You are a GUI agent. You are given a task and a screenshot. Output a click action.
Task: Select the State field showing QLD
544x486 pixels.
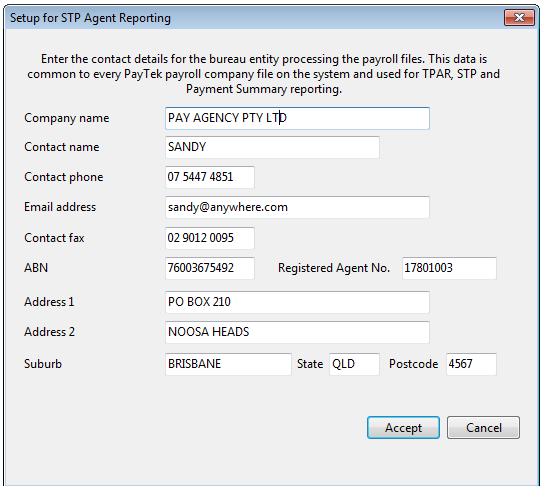pos(354,364)
